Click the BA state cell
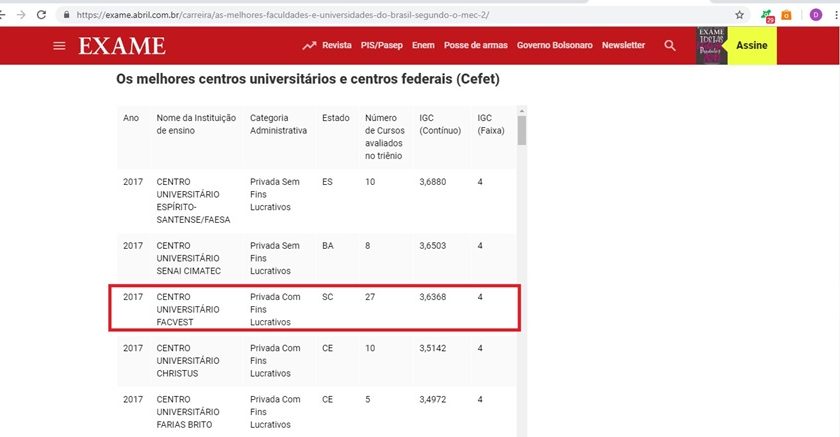The width and height of the screenshot is (840, 437). coord(328,246)
